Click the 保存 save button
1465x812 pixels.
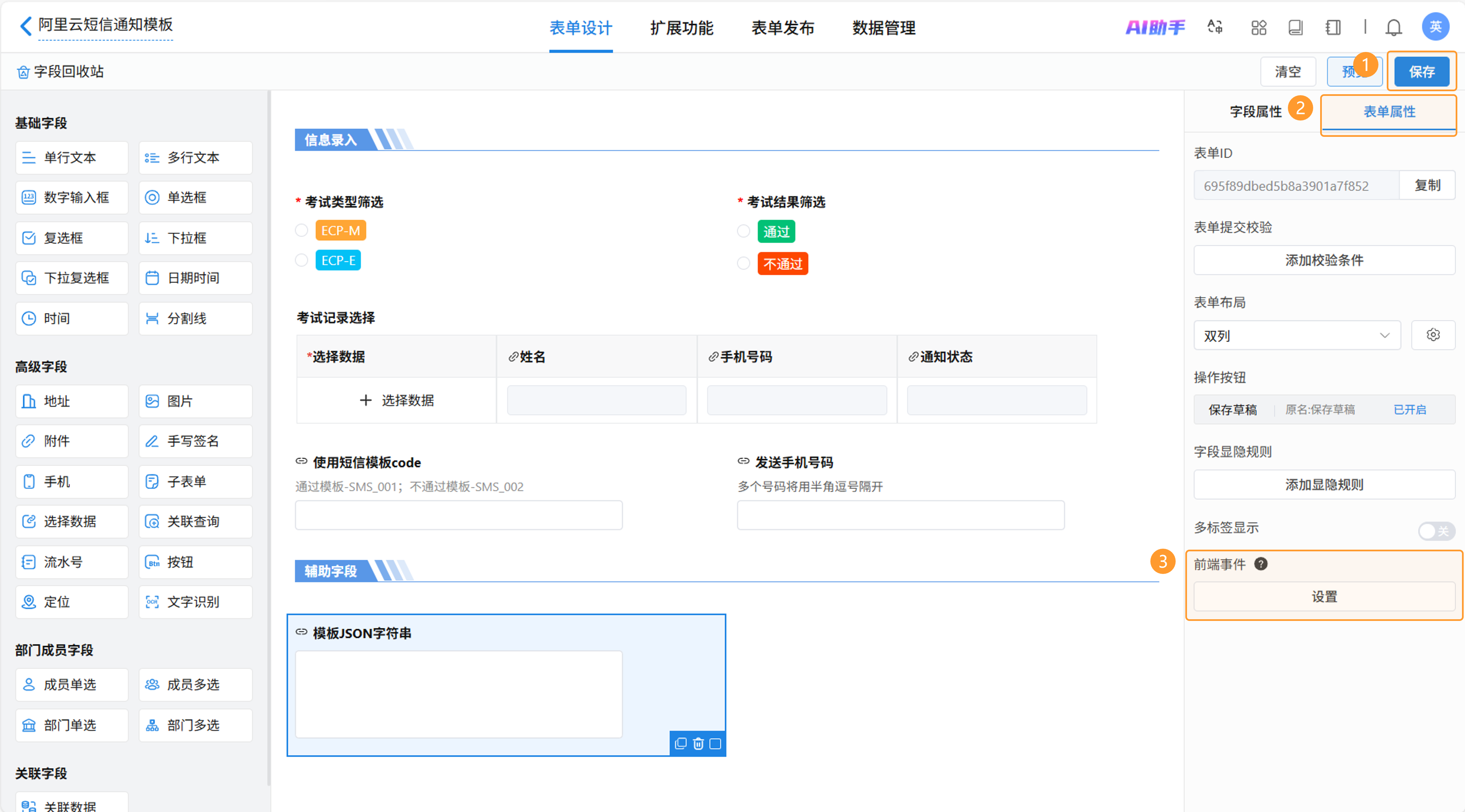(x=1421, y=71)
